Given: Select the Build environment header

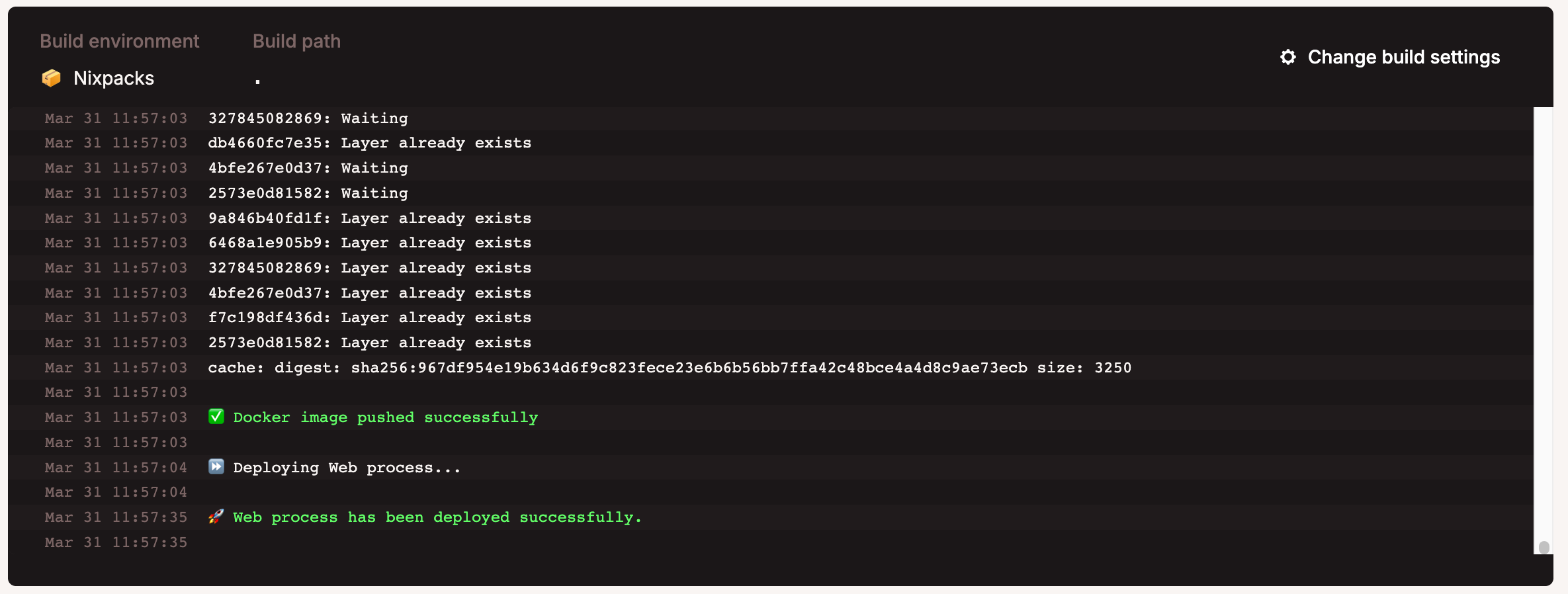Looking at the screenshot, I should click(120, 40).
